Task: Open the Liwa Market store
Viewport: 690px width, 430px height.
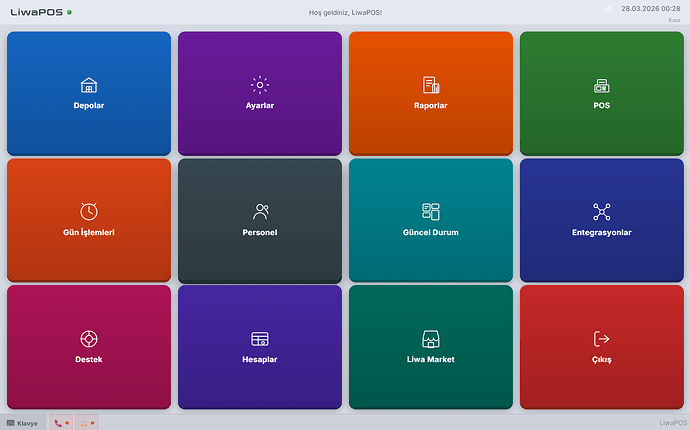Action: (x=430, y=347)
